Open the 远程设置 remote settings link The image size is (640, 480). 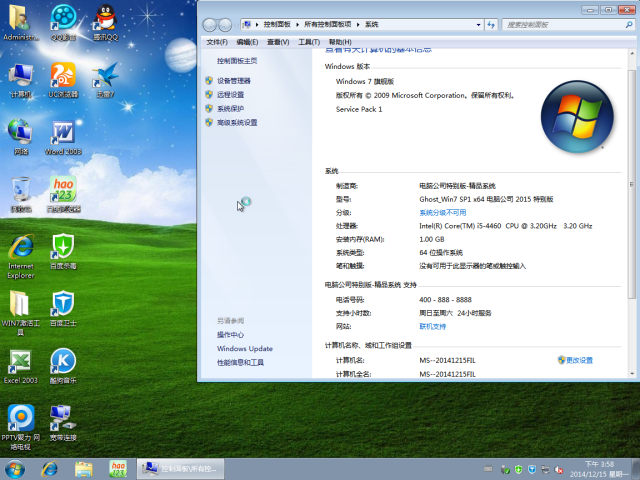point(231,95)
